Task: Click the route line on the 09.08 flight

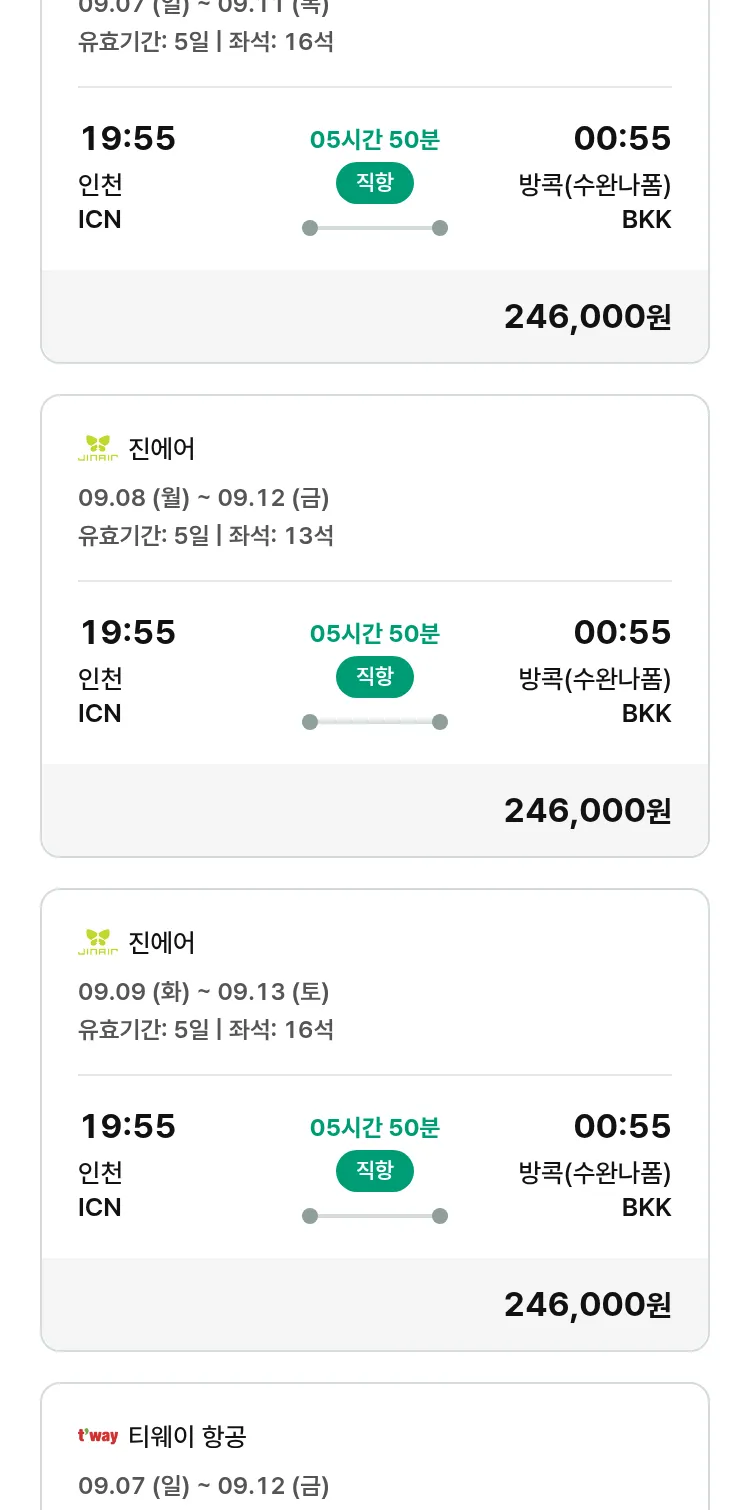Action: click(x=374, y=722)
